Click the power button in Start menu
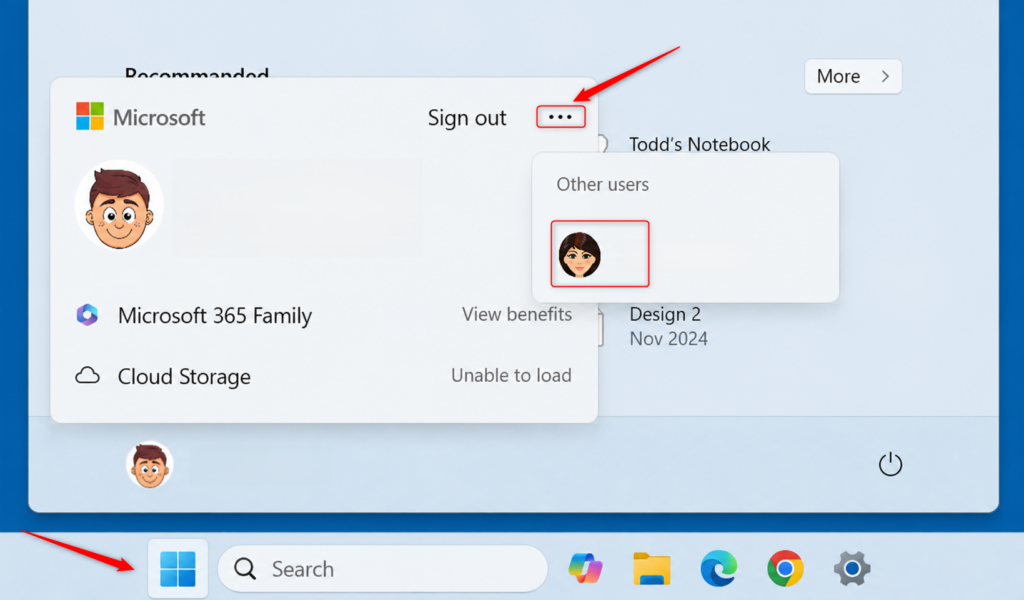The height and width of the screenshot is (600, 1024). point(890,465)
